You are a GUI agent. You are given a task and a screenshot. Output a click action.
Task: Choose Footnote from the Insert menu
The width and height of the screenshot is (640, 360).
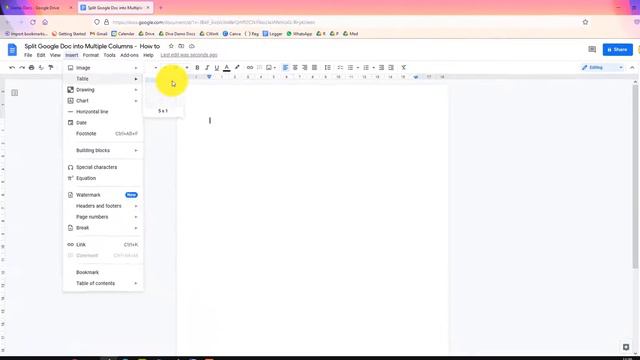click(103, 134)
